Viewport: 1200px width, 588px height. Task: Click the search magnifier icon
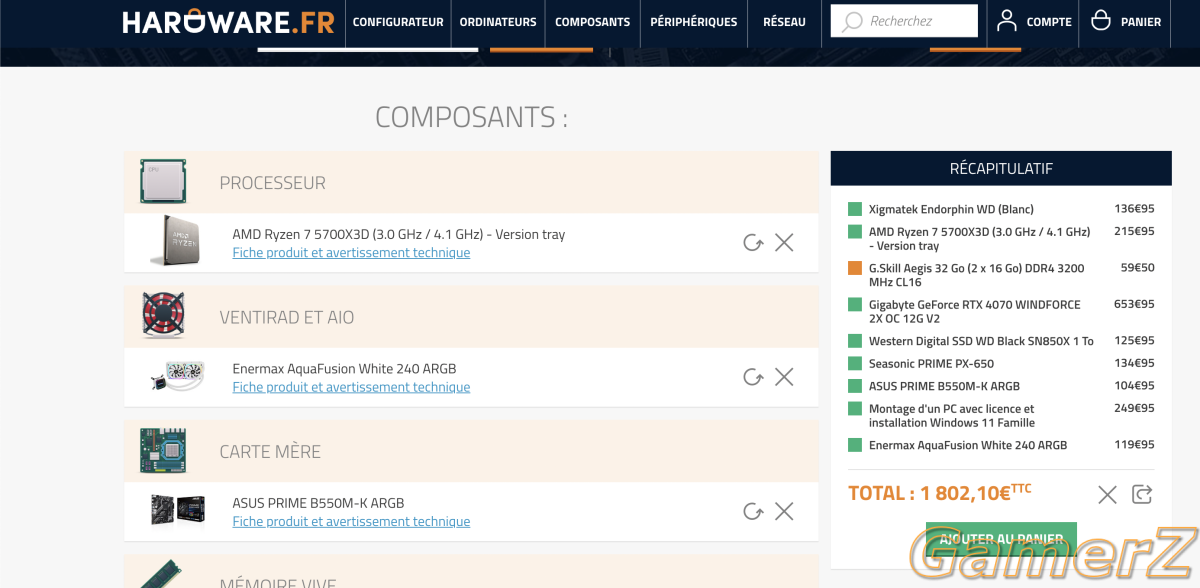tap(852, 21)
